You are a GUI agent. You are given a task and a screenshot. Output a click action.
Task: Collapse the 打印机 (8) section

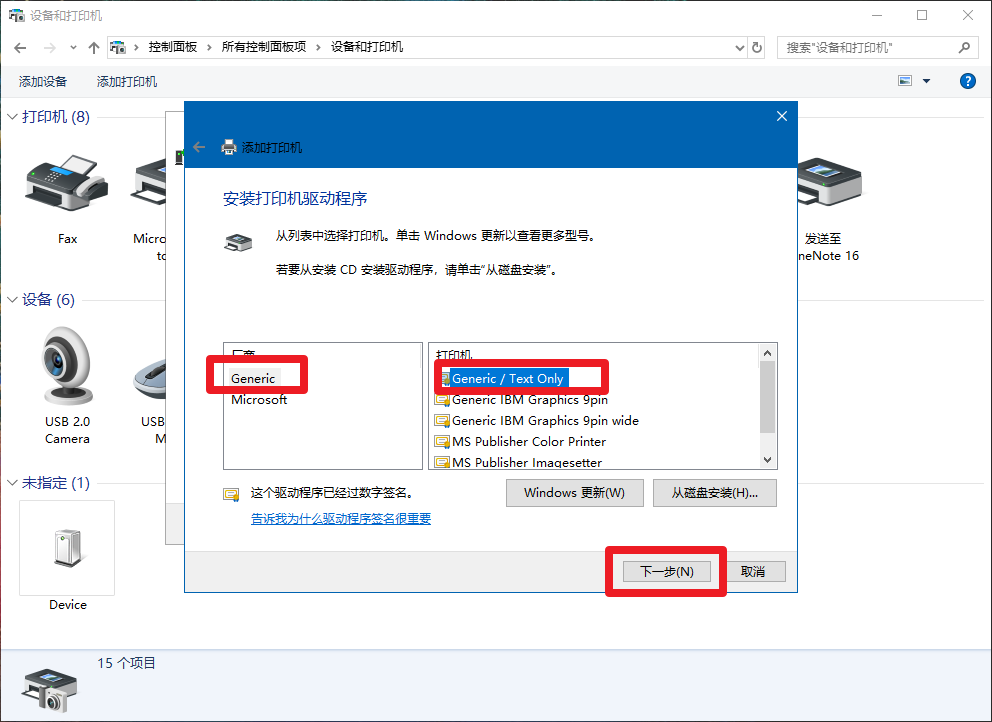coord(12,117)
